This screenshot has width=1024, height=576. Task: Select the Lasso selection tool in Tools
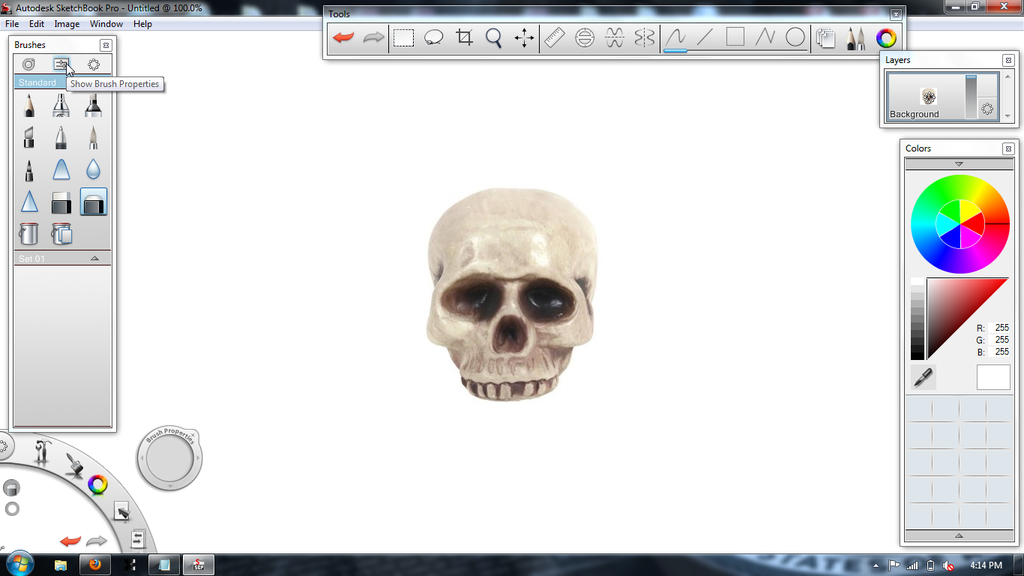click(434, 38)
